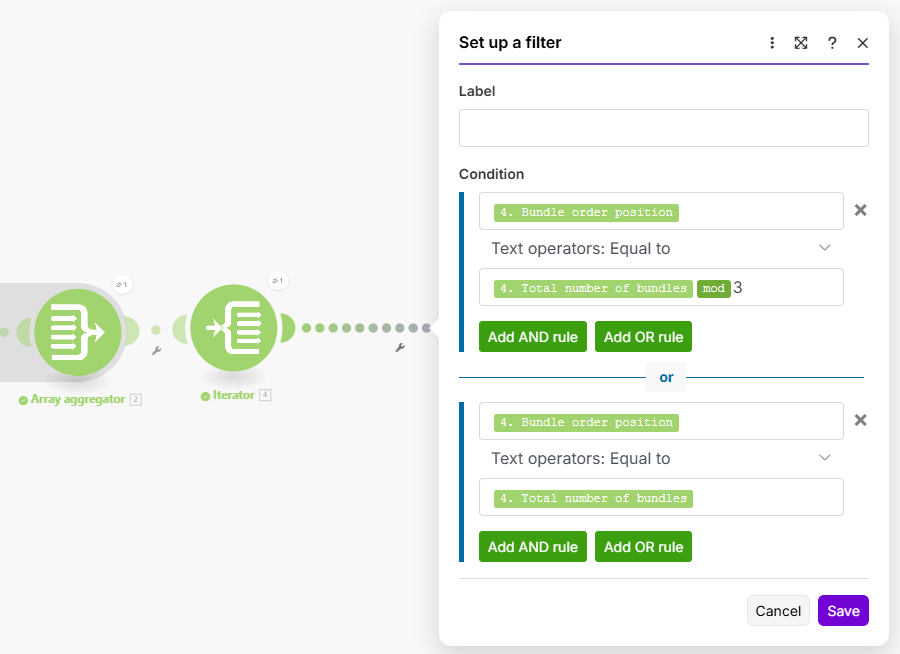Remove the second condition rule
The image size is (900, 654).
[x=860, y=420]
